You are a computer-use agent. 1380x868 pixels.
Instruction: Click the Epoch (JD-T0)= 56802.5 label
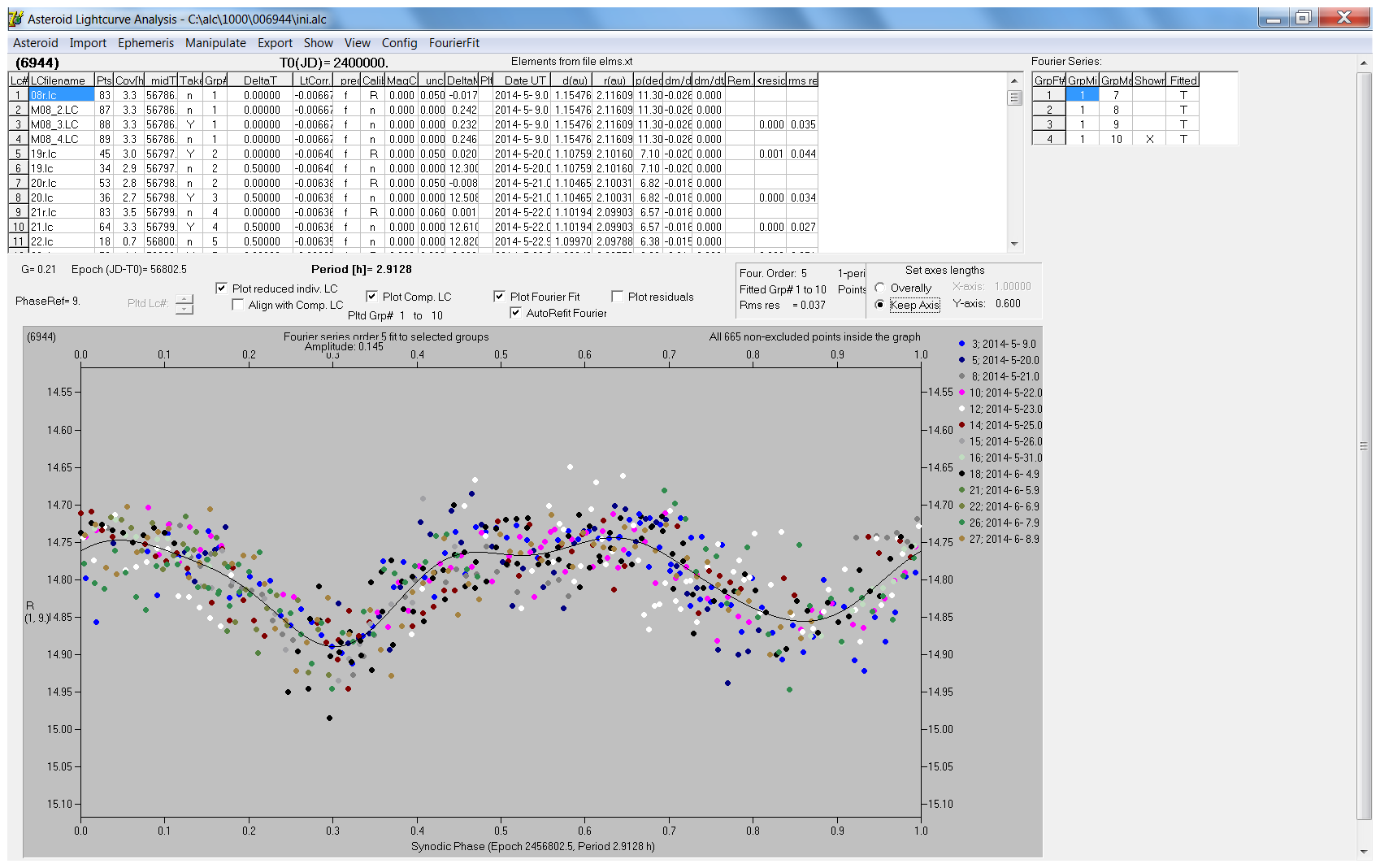(128, 269)
